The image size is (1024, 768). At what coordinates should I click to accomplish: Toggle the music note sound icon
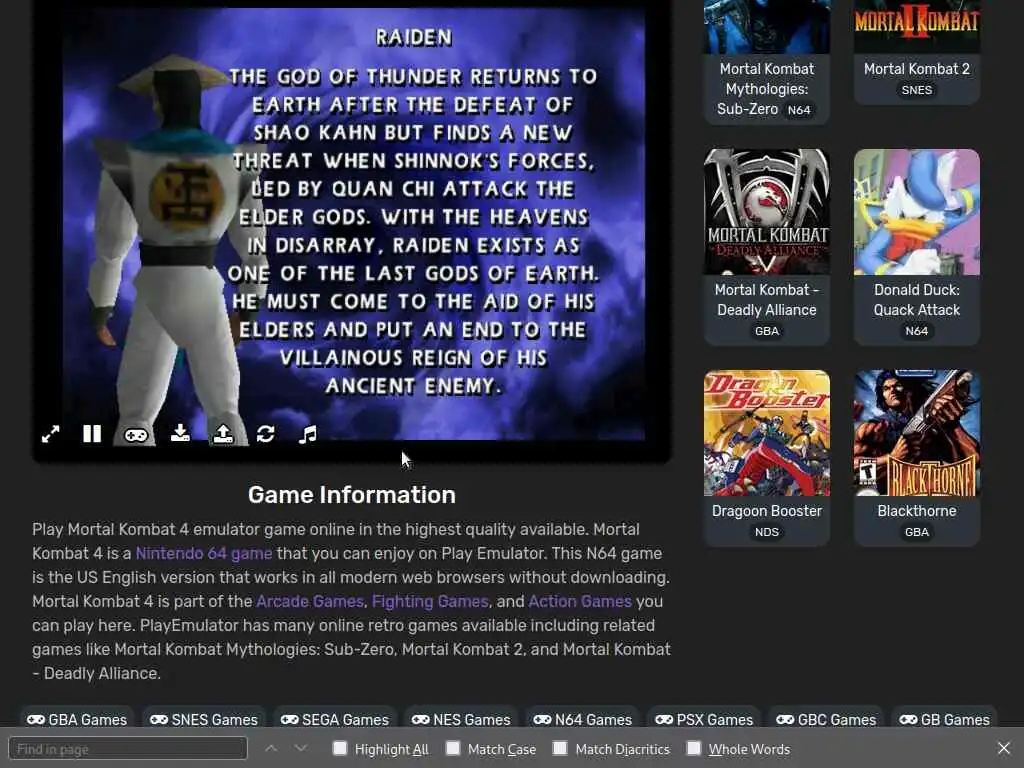(x=308, y=434)
